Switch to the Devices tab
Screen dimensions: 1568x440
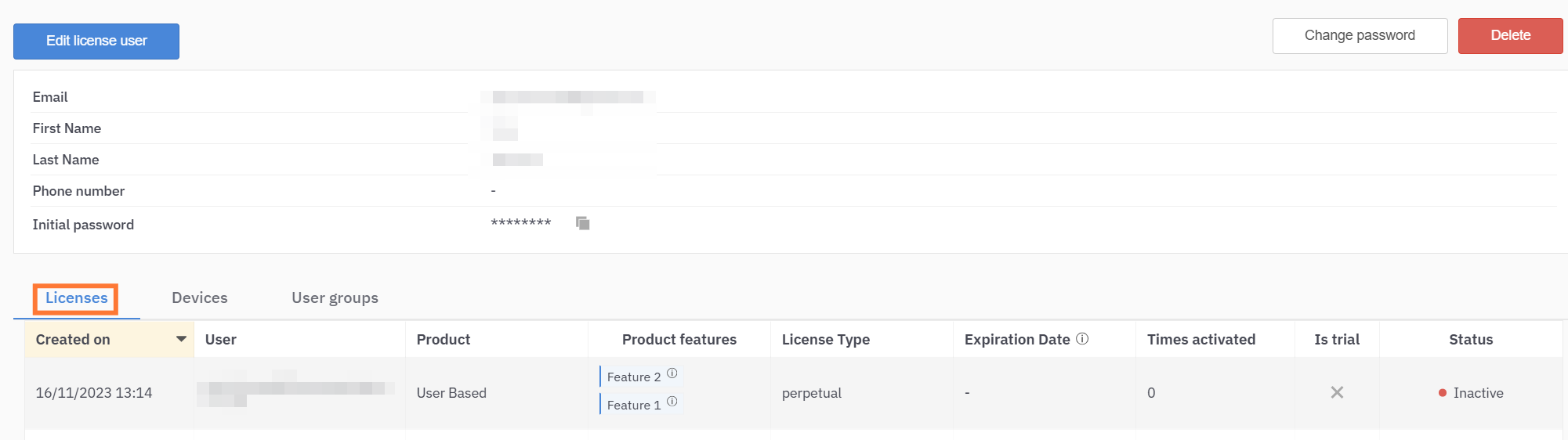(x=200, y=298)
